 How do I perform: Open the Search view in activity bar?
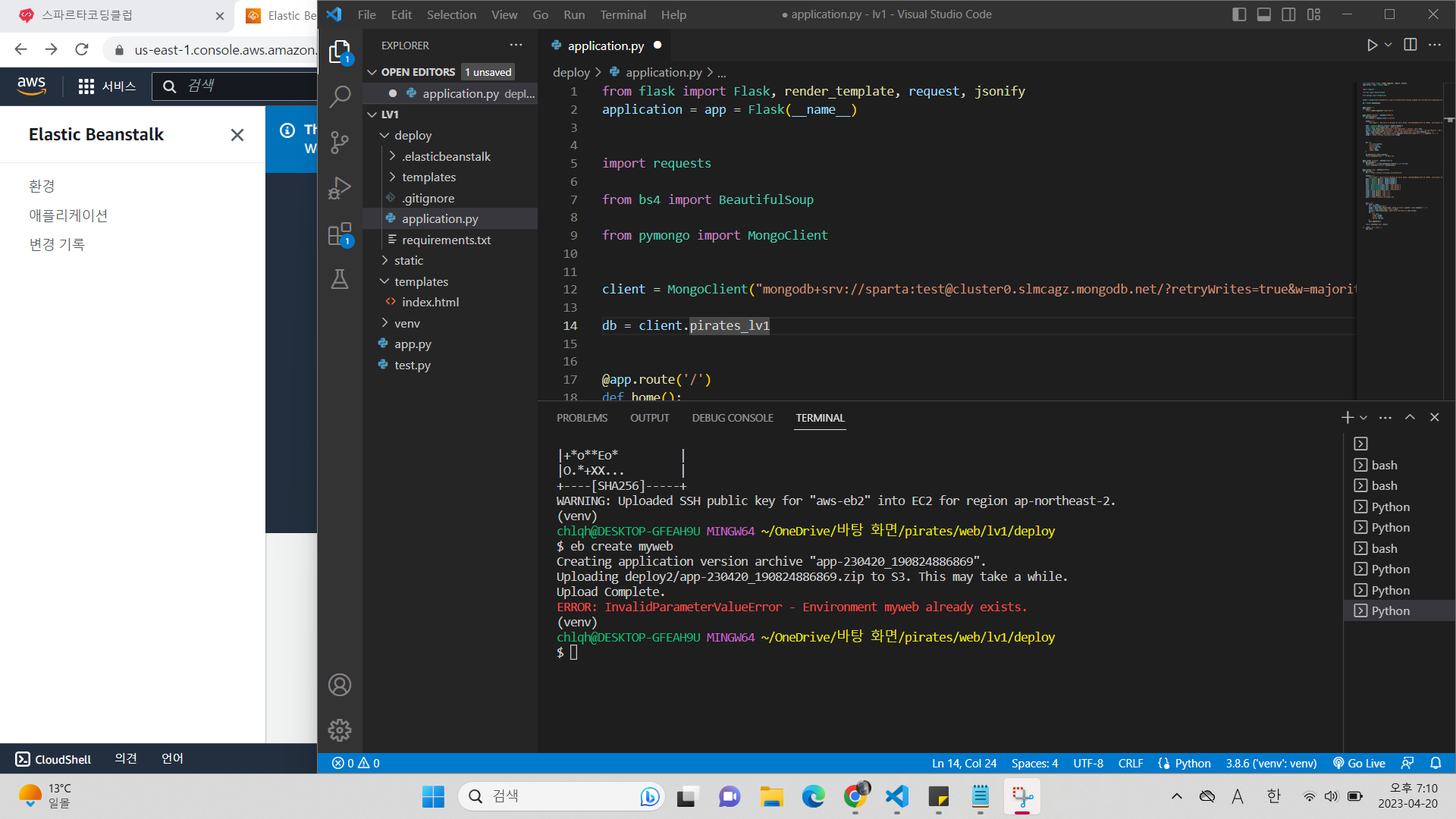(x=340, y=96)
